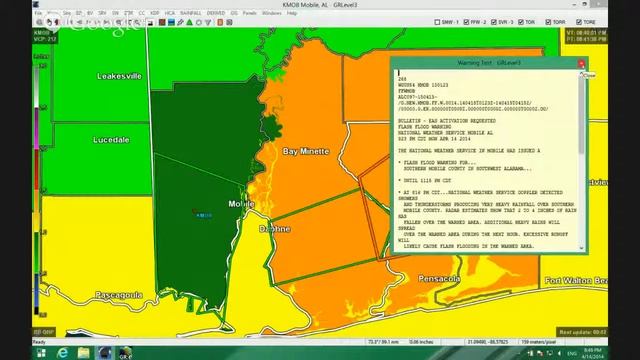This screenshot has width=640, height=360.
Task: Click the Warning Text scrollbar up arrow
Action: (x=581, y=73)
